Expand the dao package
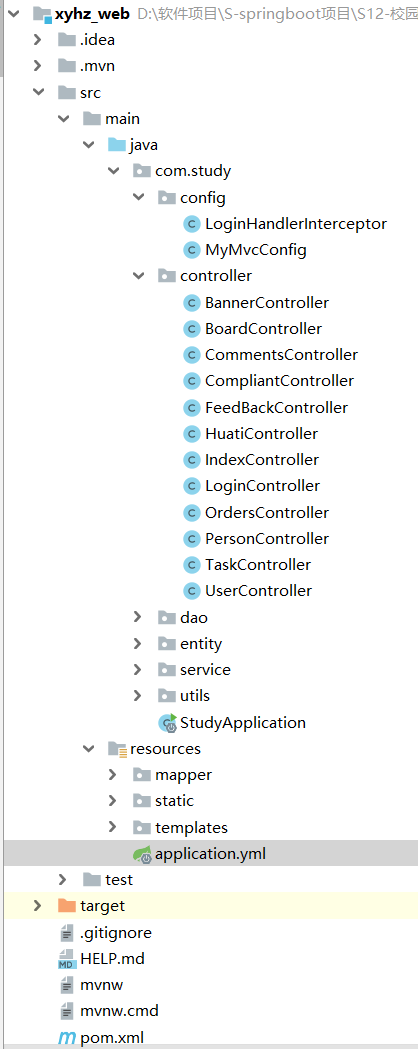 pos(138,617)
